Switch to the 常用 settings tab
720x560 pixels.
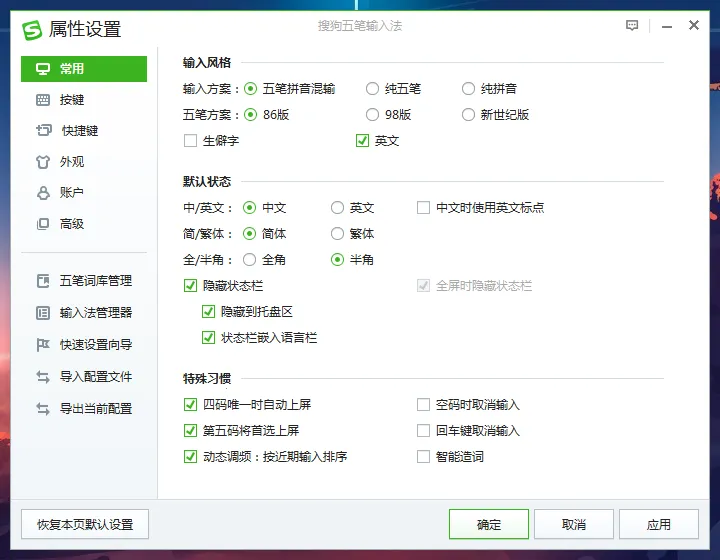(x=84, y=69)
